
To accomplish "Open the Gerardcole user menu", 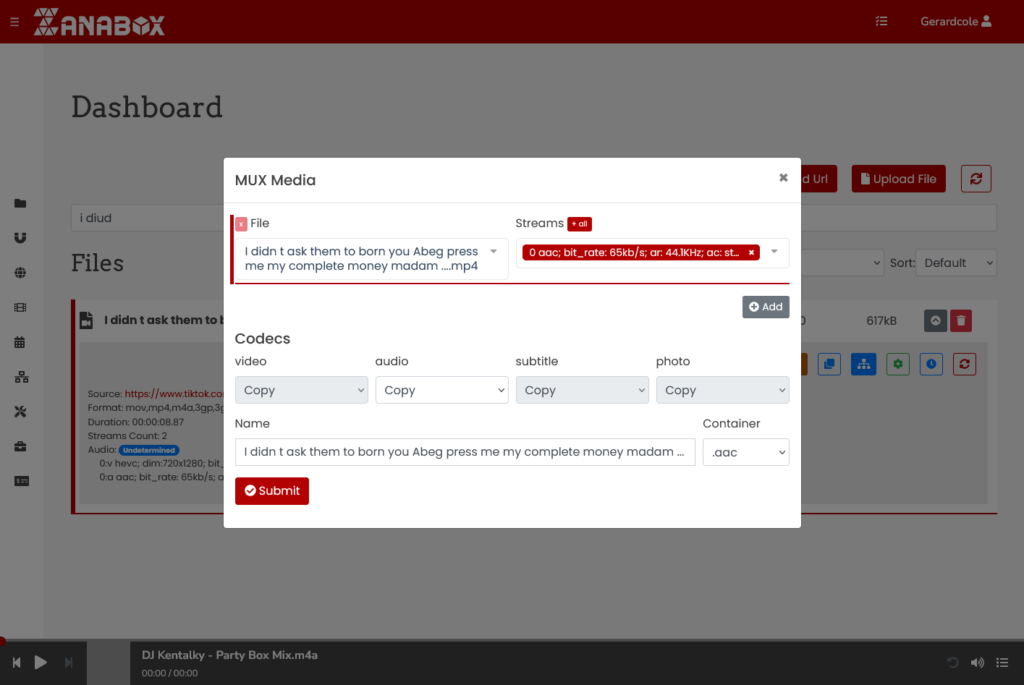I will [955, 21].
